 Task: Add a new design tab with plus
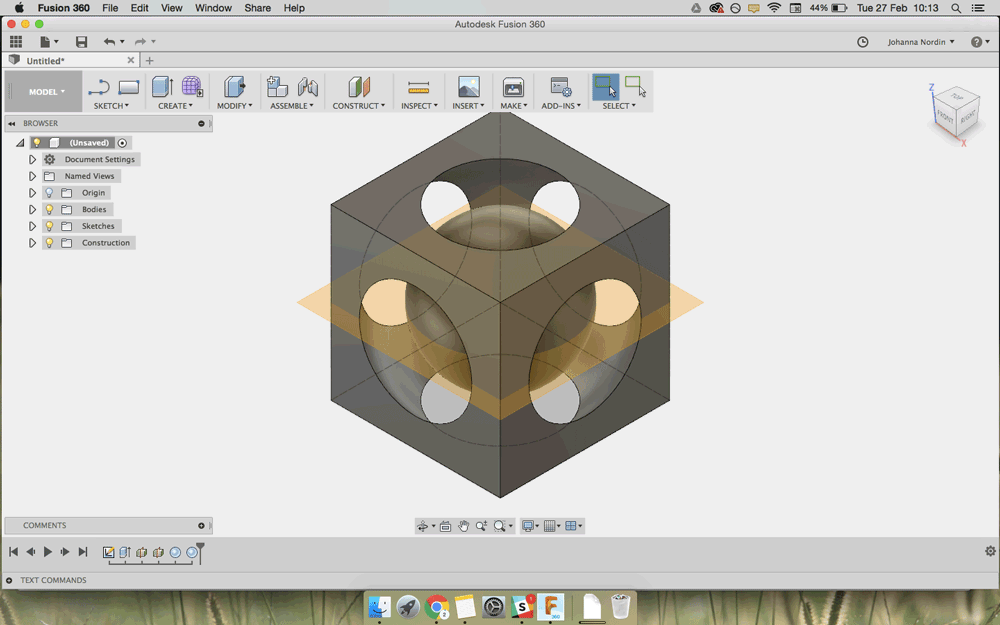[x=149, y=61]
